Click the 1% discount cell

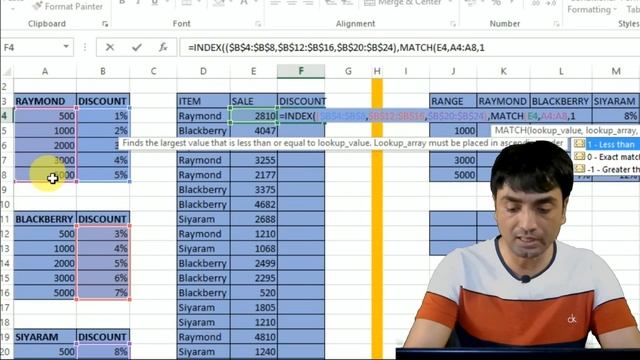[103, 116]
